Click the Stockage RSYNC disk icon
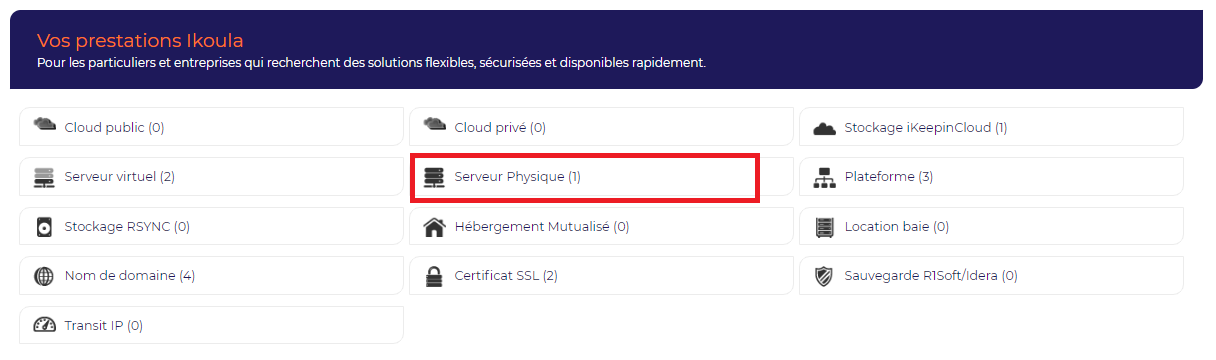Image resolution: width=1216 pixels, height=360 pixels. point(44,226)
